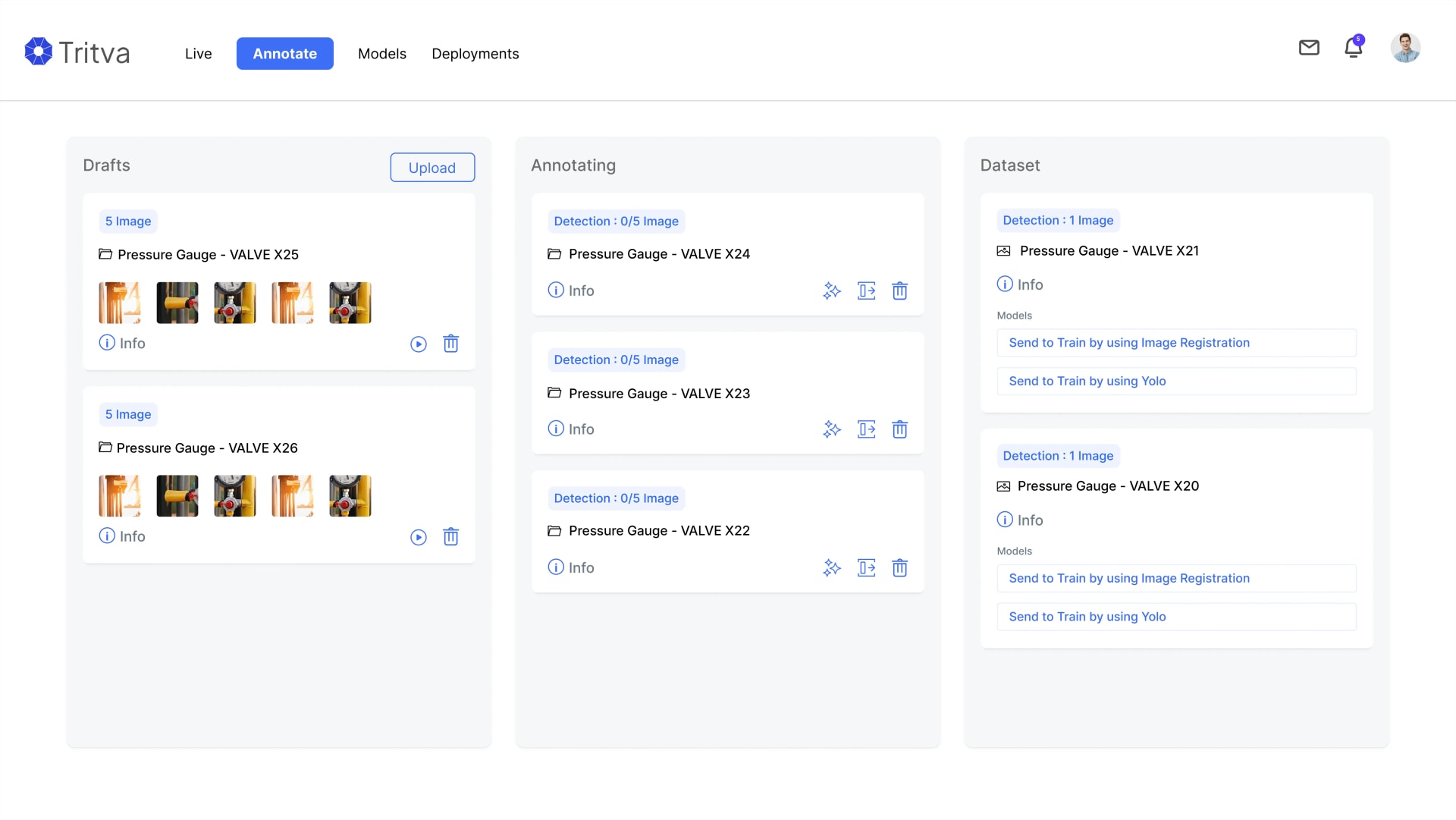Delete the VALVE X26 draft using trash icon
This screenshot has height=820, width=1456.
[450, 537]
